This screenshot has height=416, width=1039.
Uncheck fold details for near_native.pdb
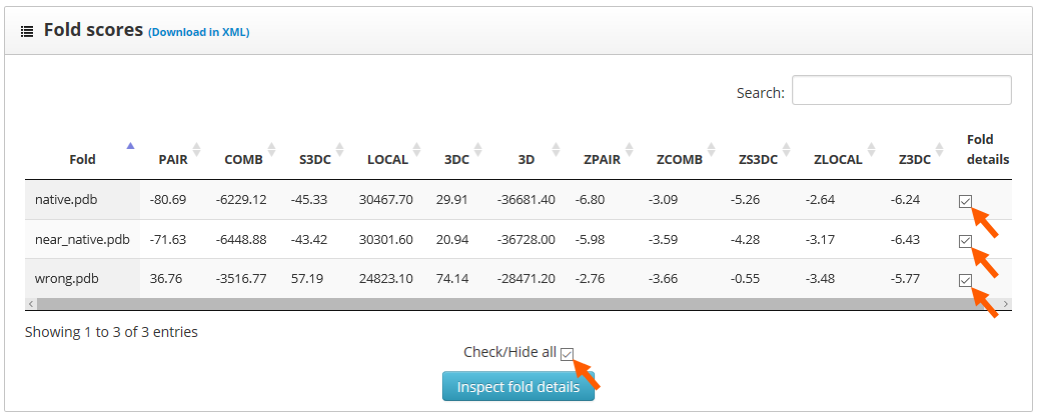tap(965, 241)
